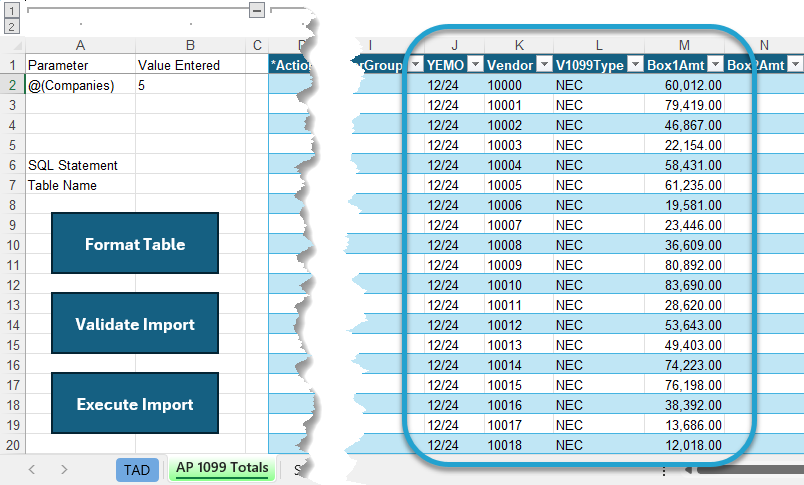Click the sheet tab bar resize dots
The height and width of the screenshot is (485, 804).
click(x=664, y=471)
